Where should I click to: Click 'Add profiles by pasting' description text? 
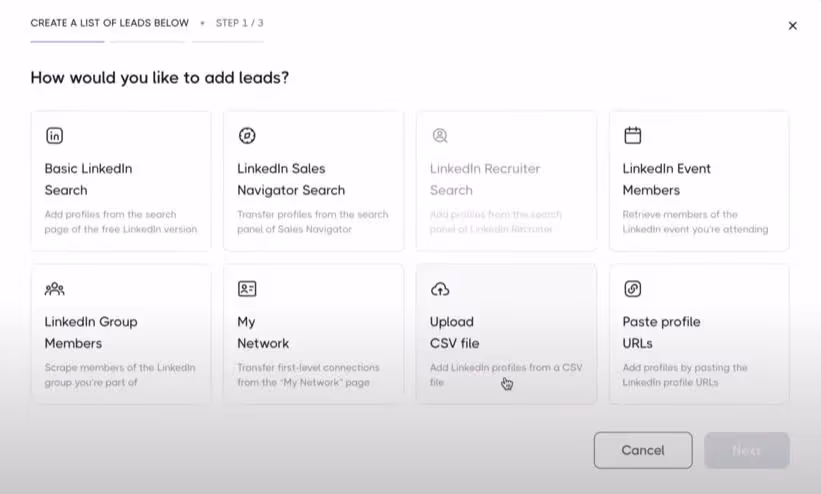[x=685, y=375]
